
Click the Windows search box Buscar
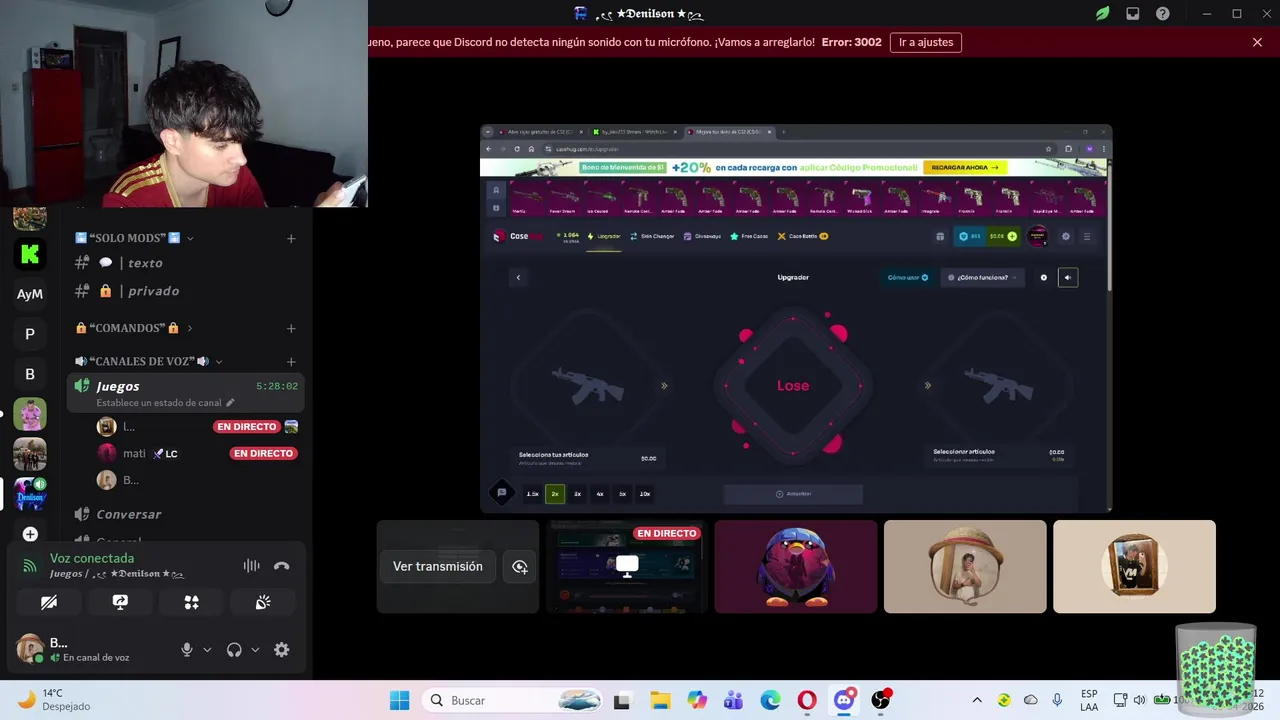click(x=512, y=700)
